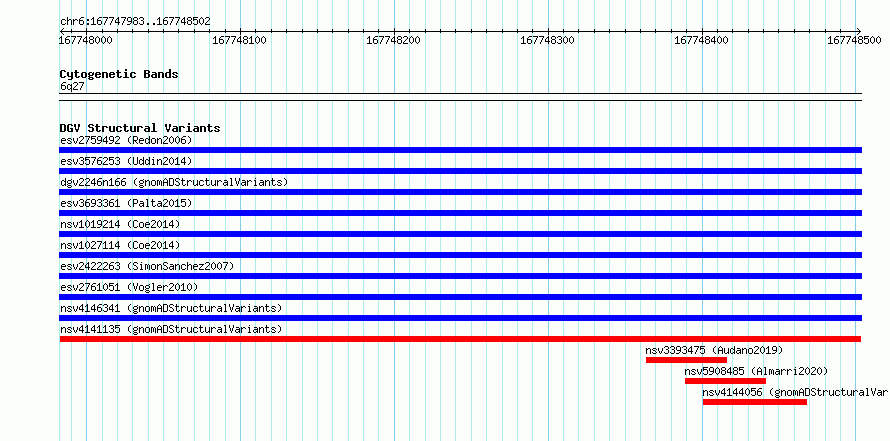Click the left arrowhead of the ruler
This screenshot has width=890, height=441.
click(x=62, y=31)
